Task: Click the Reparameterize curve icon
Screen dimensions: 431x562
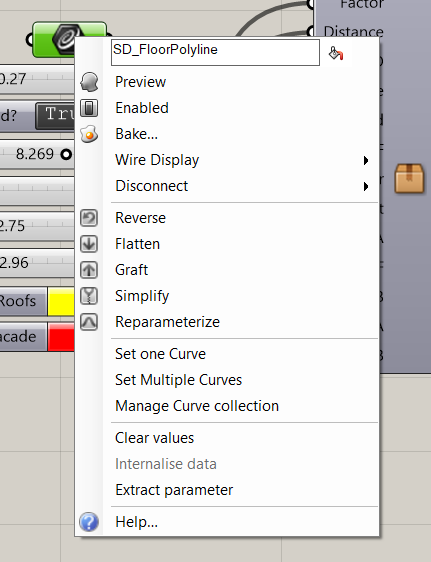Action: 89,322
